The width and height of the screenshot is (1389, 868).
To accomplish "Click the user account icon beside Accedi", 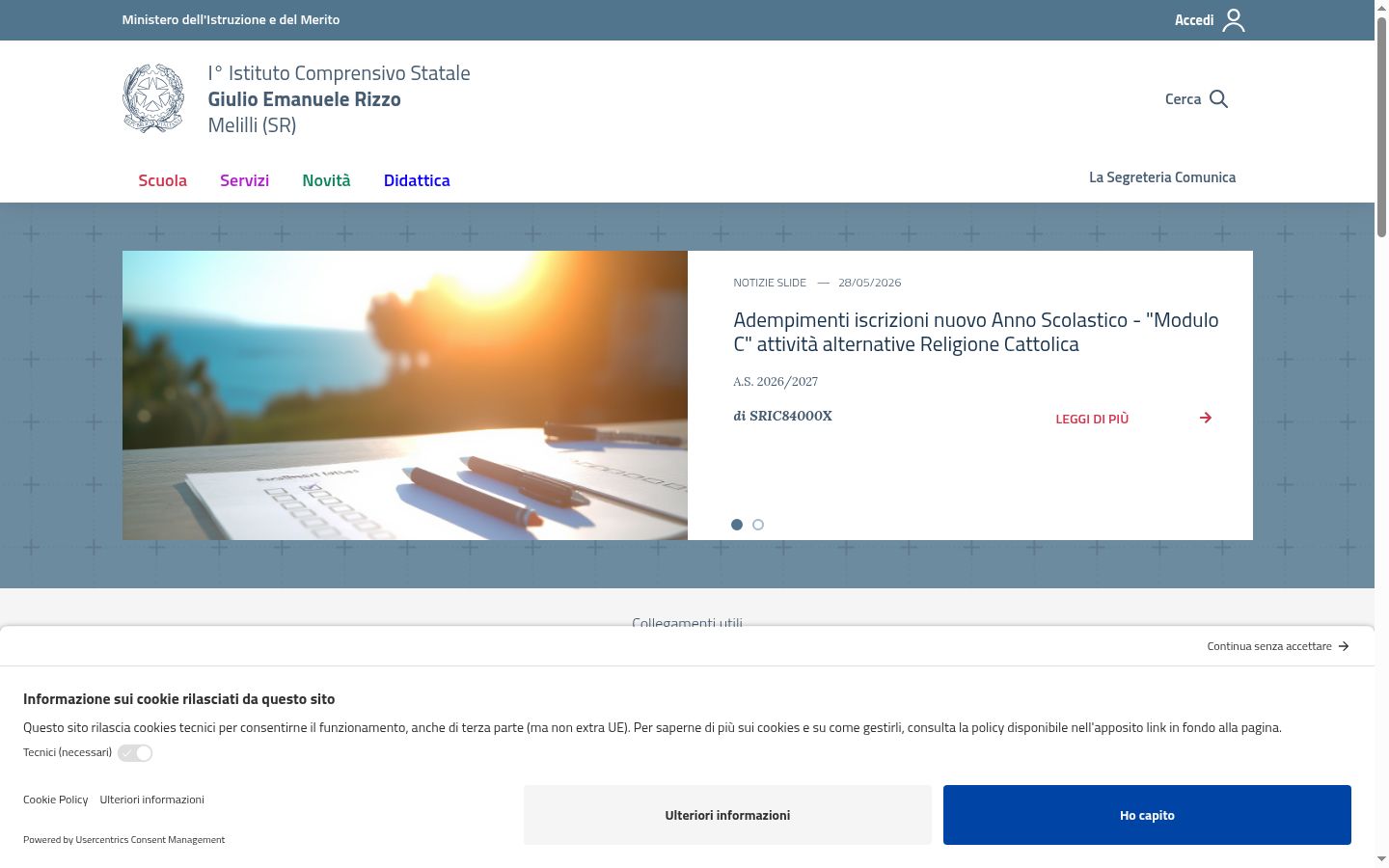I will coord(1234,20).
